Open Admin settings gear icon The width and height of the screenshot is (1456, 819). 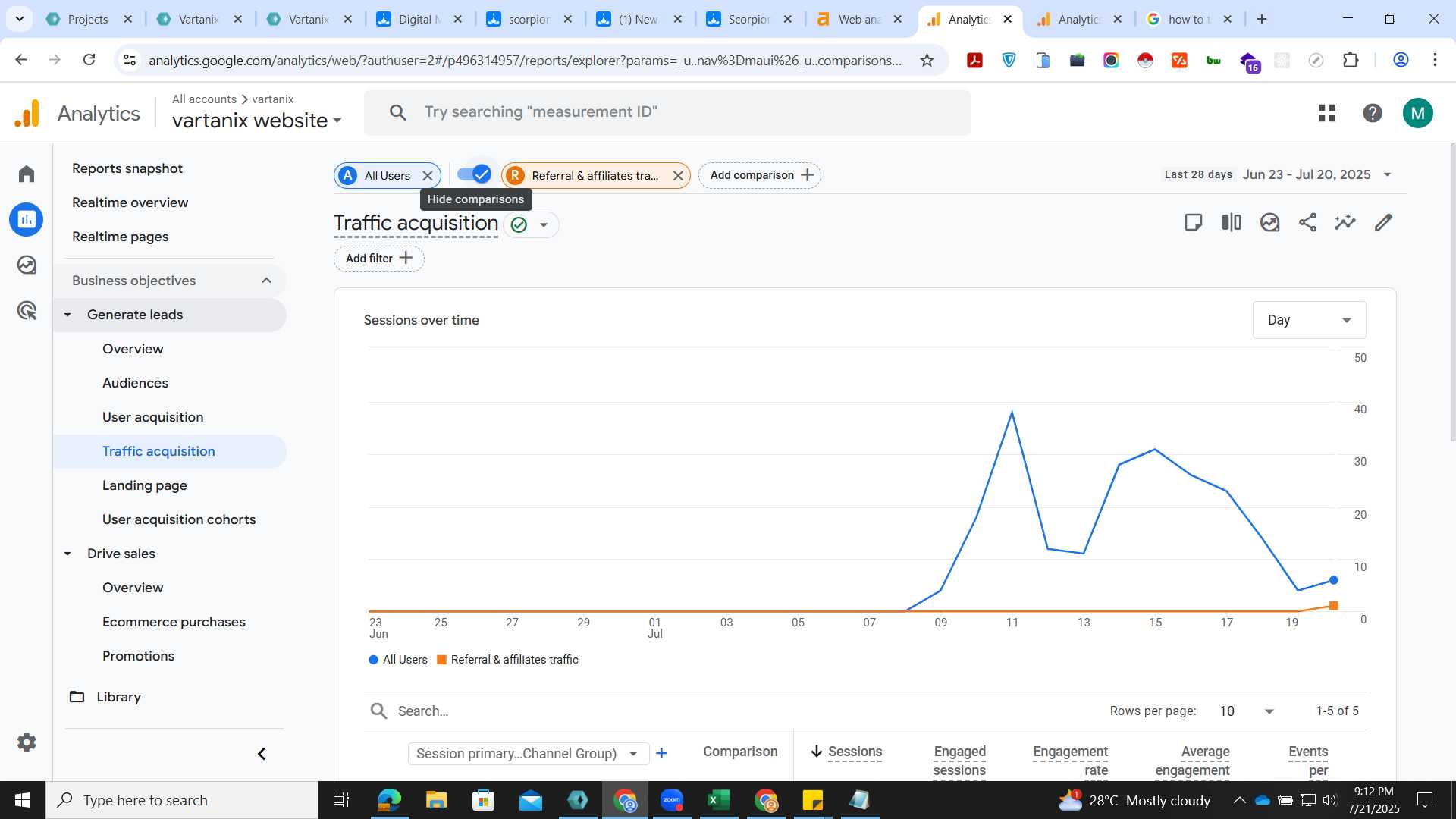pyautogui.click(x=27, y=742)
